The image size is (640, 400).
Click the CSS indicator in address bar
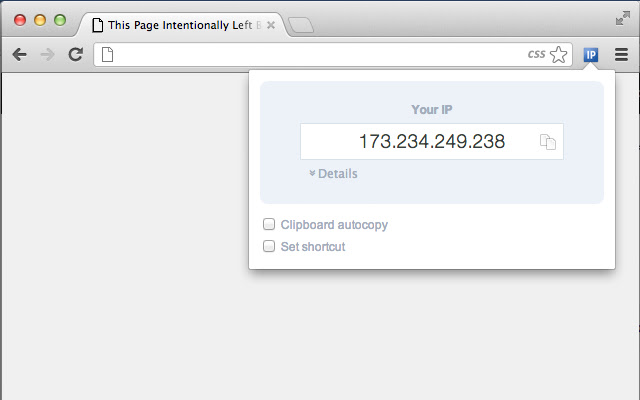(536, 55)
